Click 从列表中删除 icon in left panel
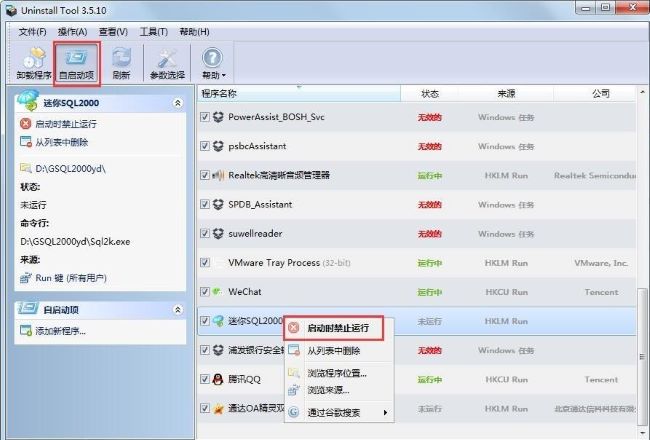Screen dimensions: 650x440 pyautogui.click(x=26, y=142)
